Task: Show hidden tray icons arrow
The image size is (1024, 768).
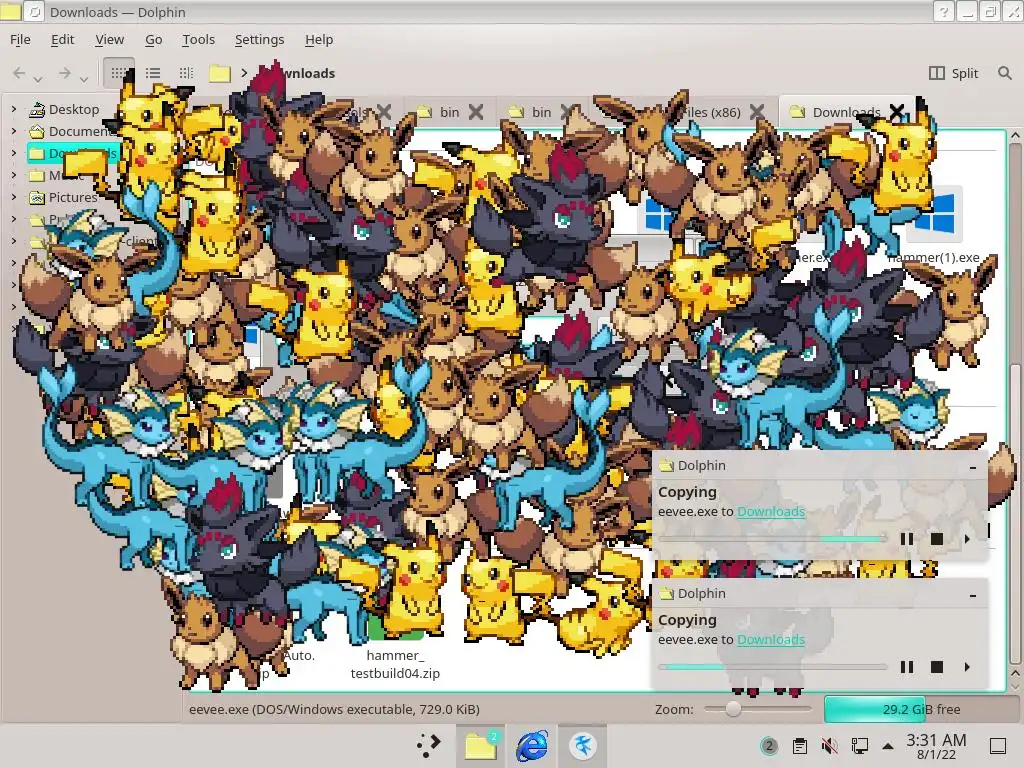Action: click(x=888, y=746)
